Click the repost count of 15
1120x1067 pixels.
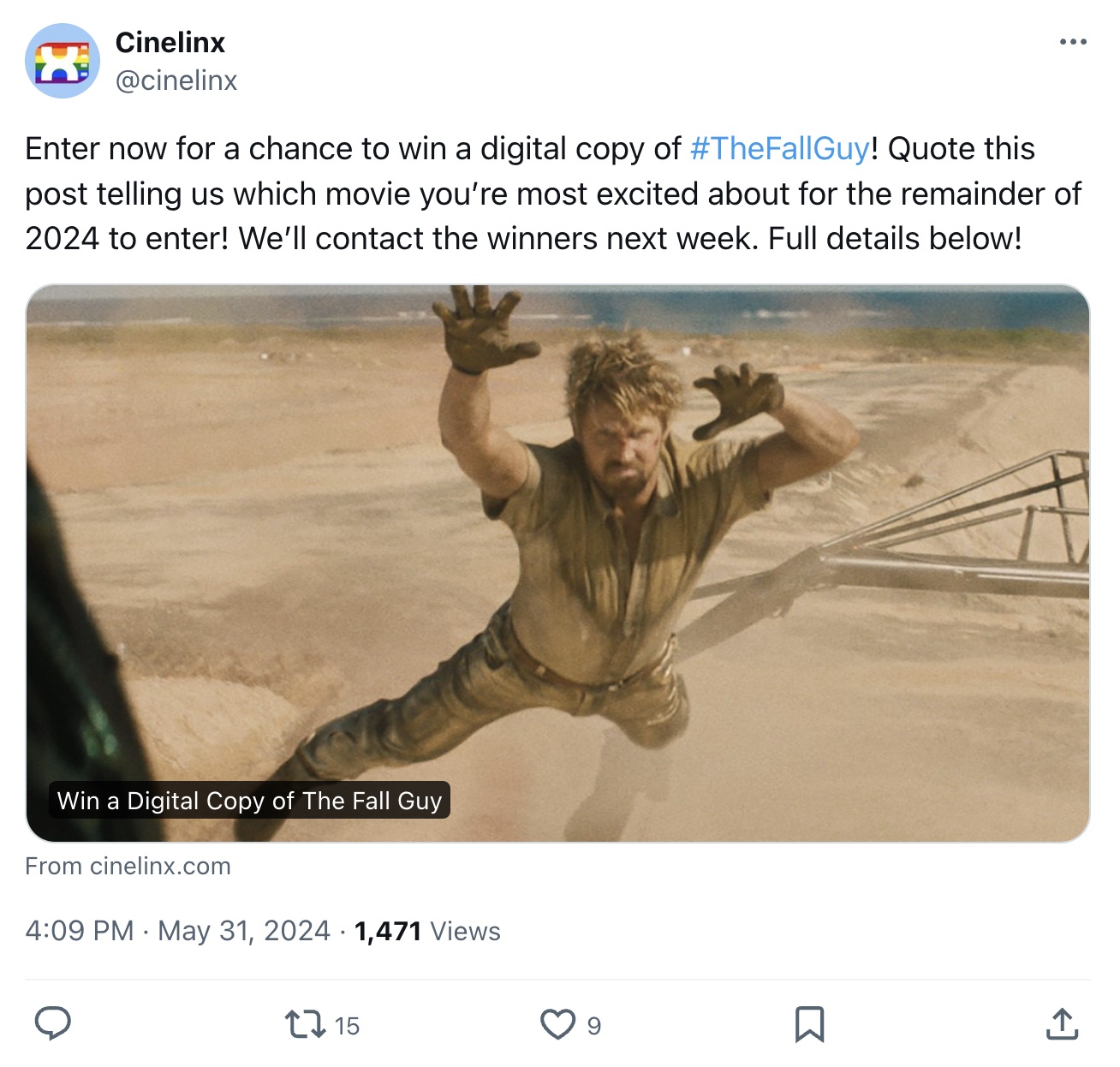click(x=347, y=1026)
